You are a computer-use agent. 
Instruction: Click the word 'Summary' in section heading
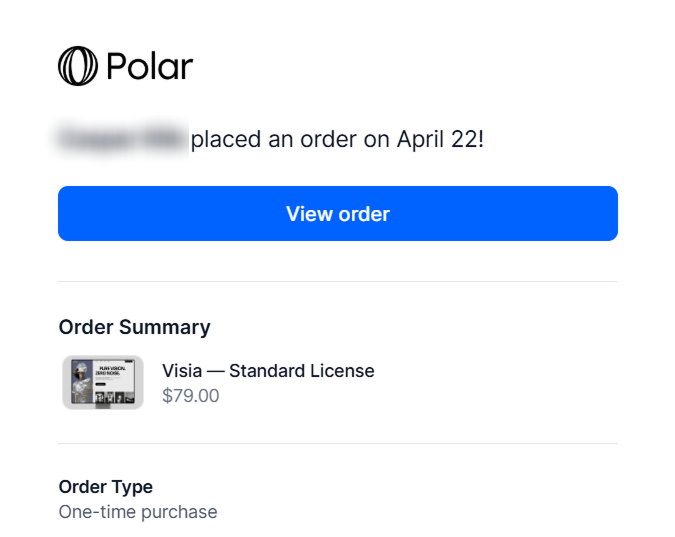click(165, 328)
